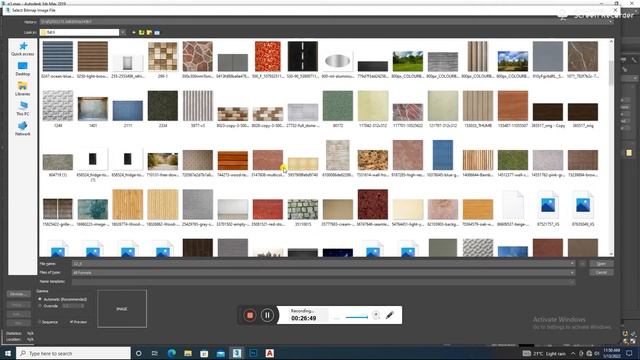Open This PC in the places bar
Screen dimensions: 640x360
tap(23, 109)
